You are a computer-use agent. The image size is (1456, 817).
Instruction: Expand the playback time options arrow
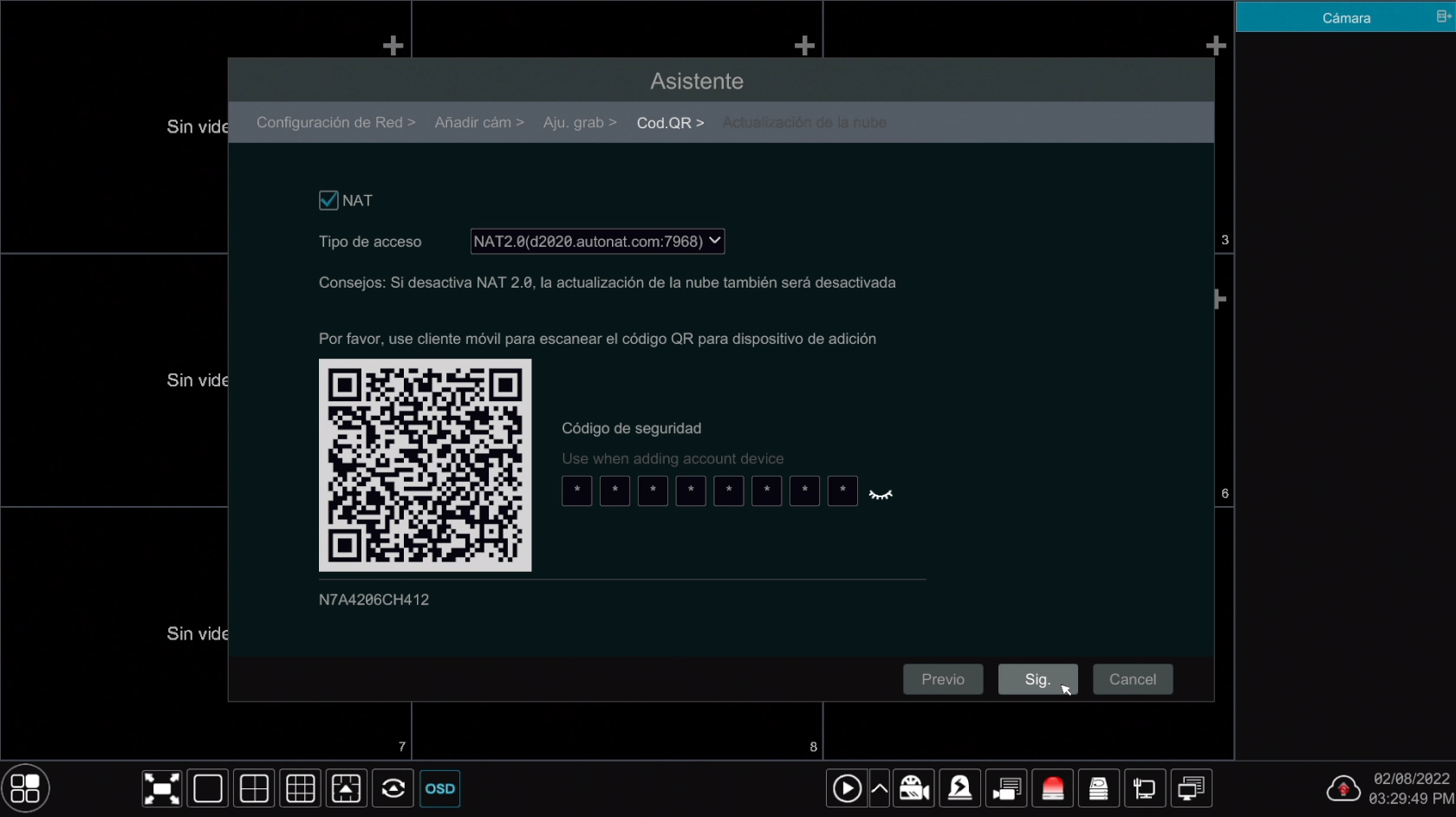coord(879,788)
